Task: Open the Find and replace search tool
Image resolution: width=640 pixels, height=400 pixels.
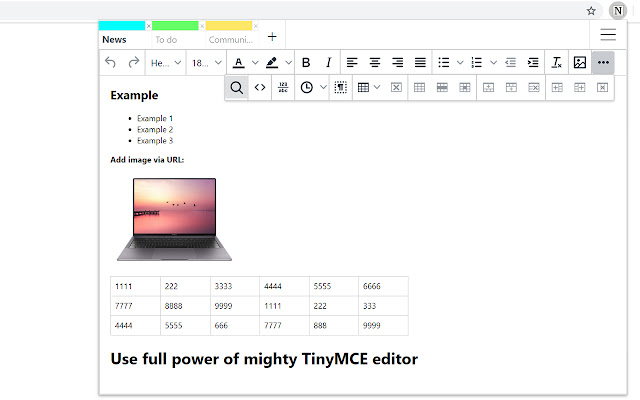Action: [x=236, y=87]
